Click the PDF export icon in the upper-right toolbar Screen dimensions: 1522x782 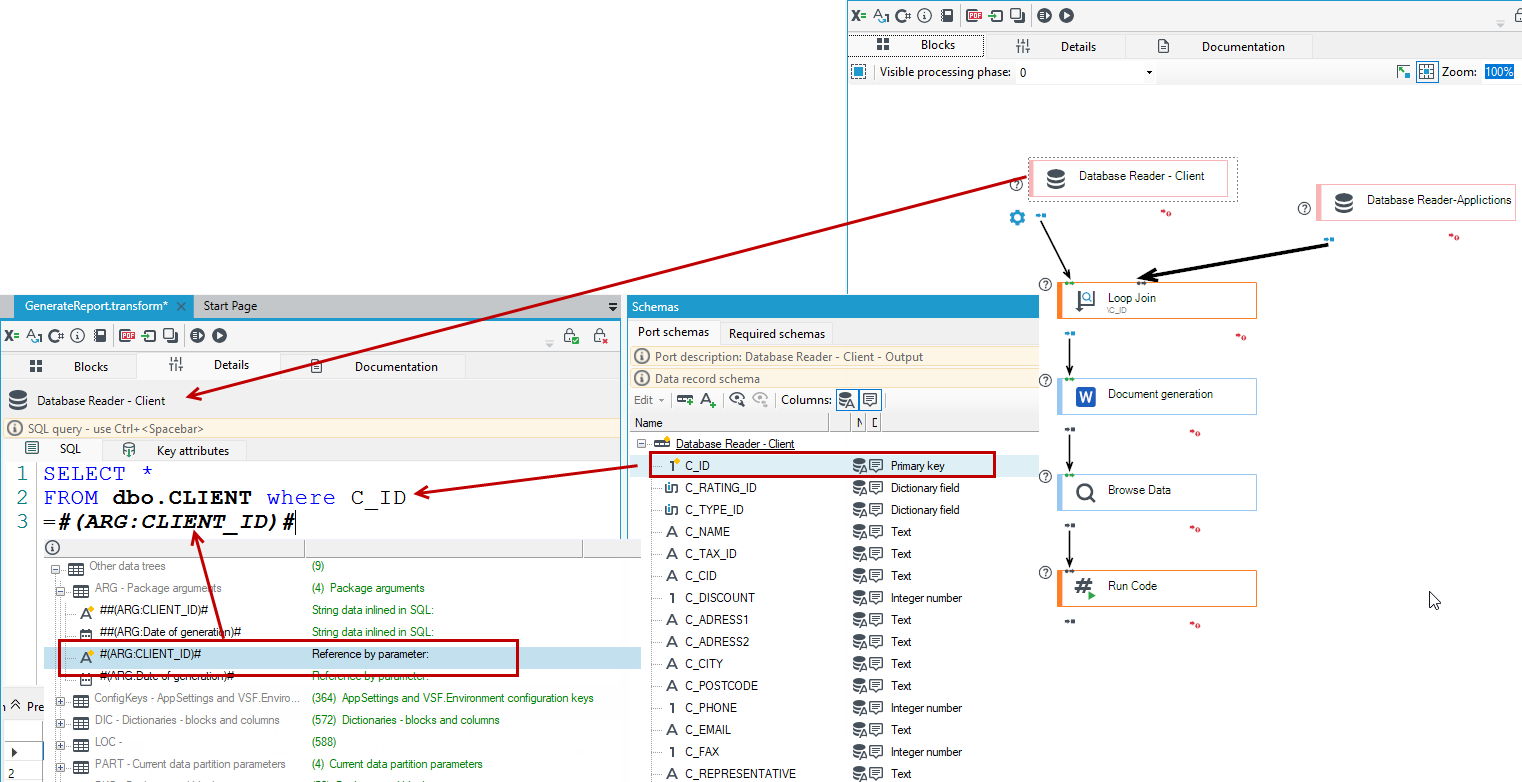click(x=974, y=15)
